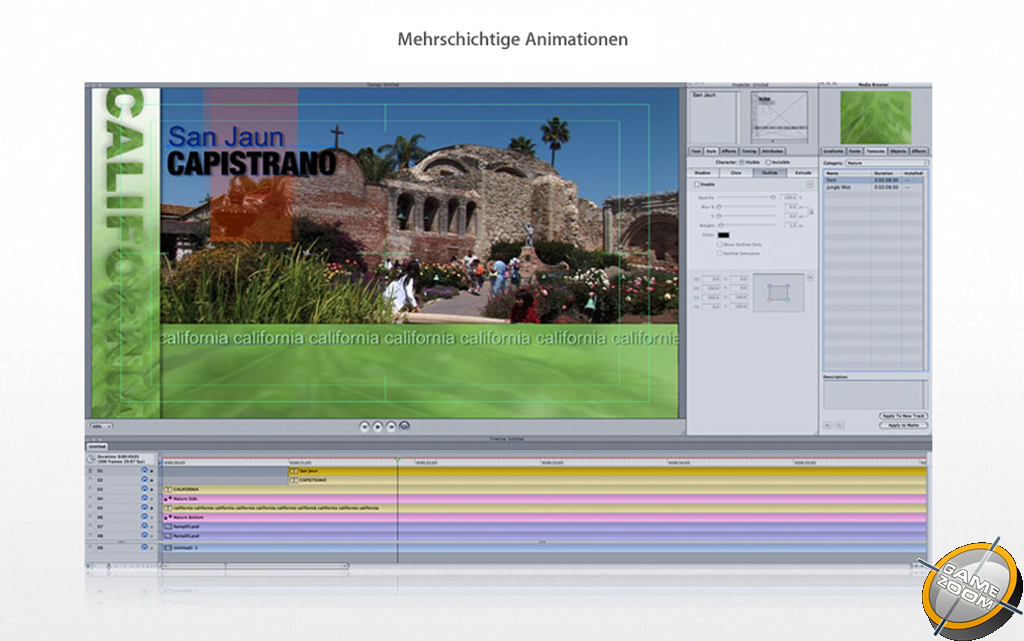
Task: Expand track 03 disclosure triangle
Action: 152,489
